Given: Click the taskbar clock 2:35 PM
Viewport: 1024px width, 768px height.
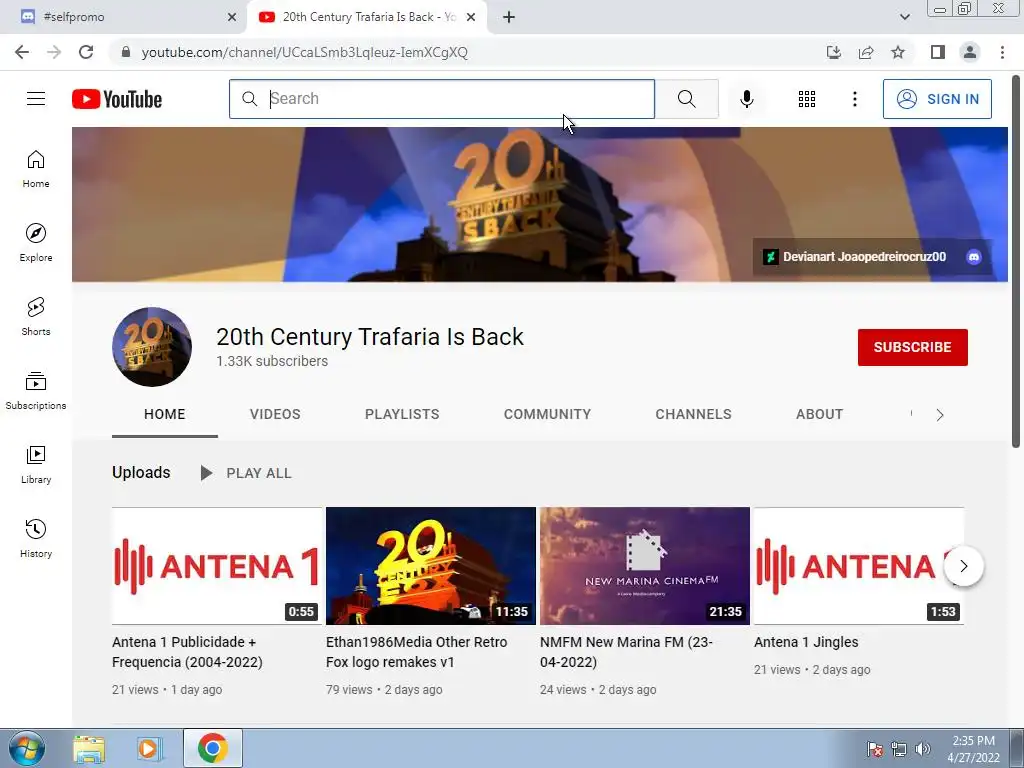Looking at the screenshot, I should (973, 749).
